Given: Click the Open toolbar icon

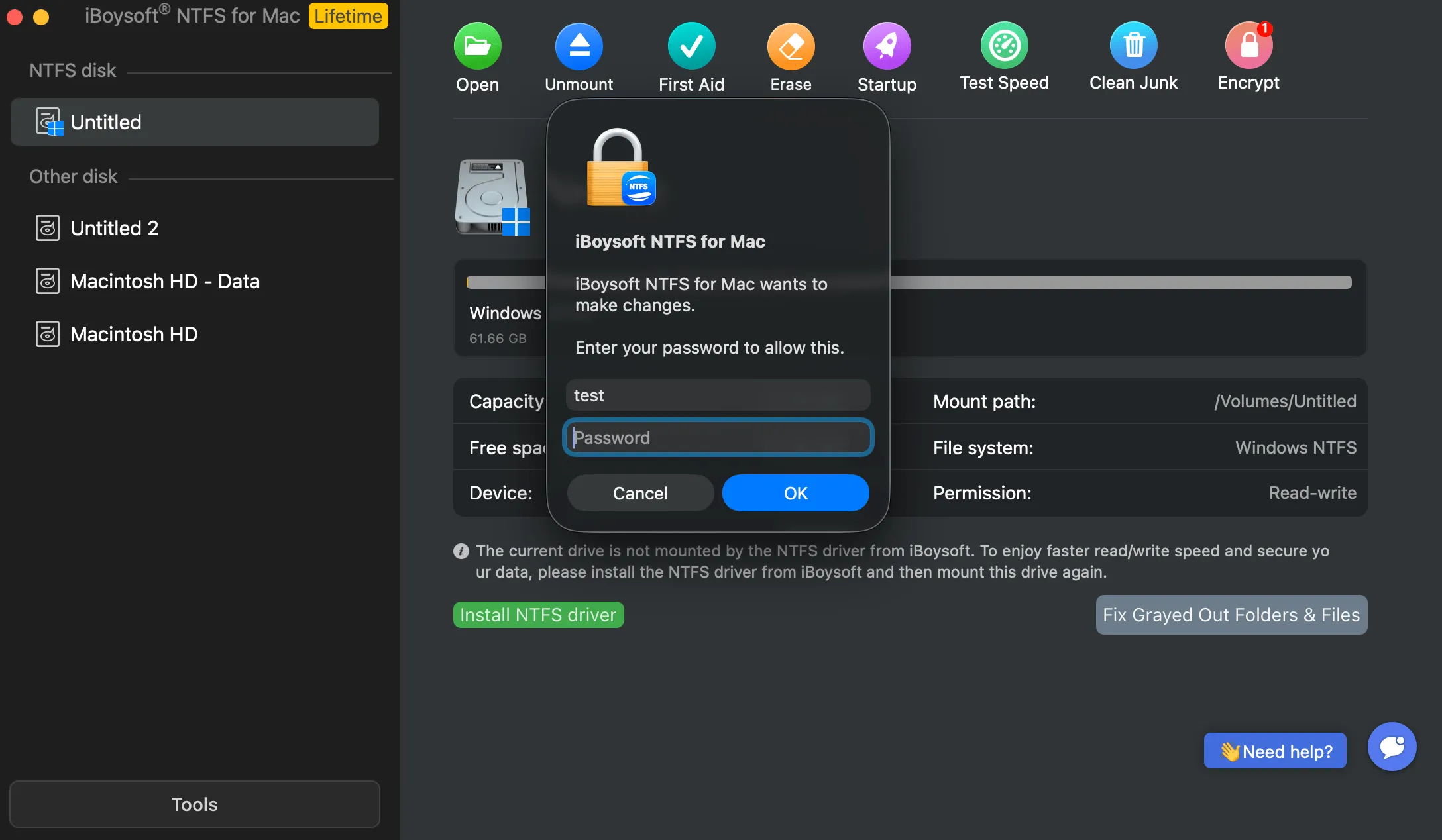Looking at the screenshot, I should [x=477, y=46].
